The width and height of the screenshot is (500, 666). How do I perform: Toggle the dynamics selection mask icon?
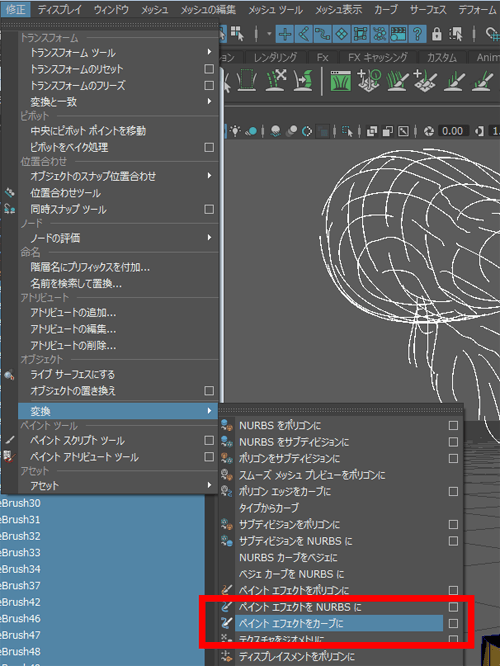[379, 34]
